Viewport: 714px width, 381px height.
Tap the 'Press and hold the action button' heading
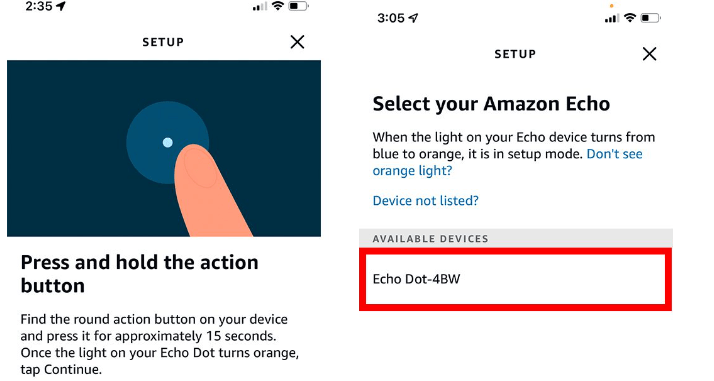(x=139, y=274)
